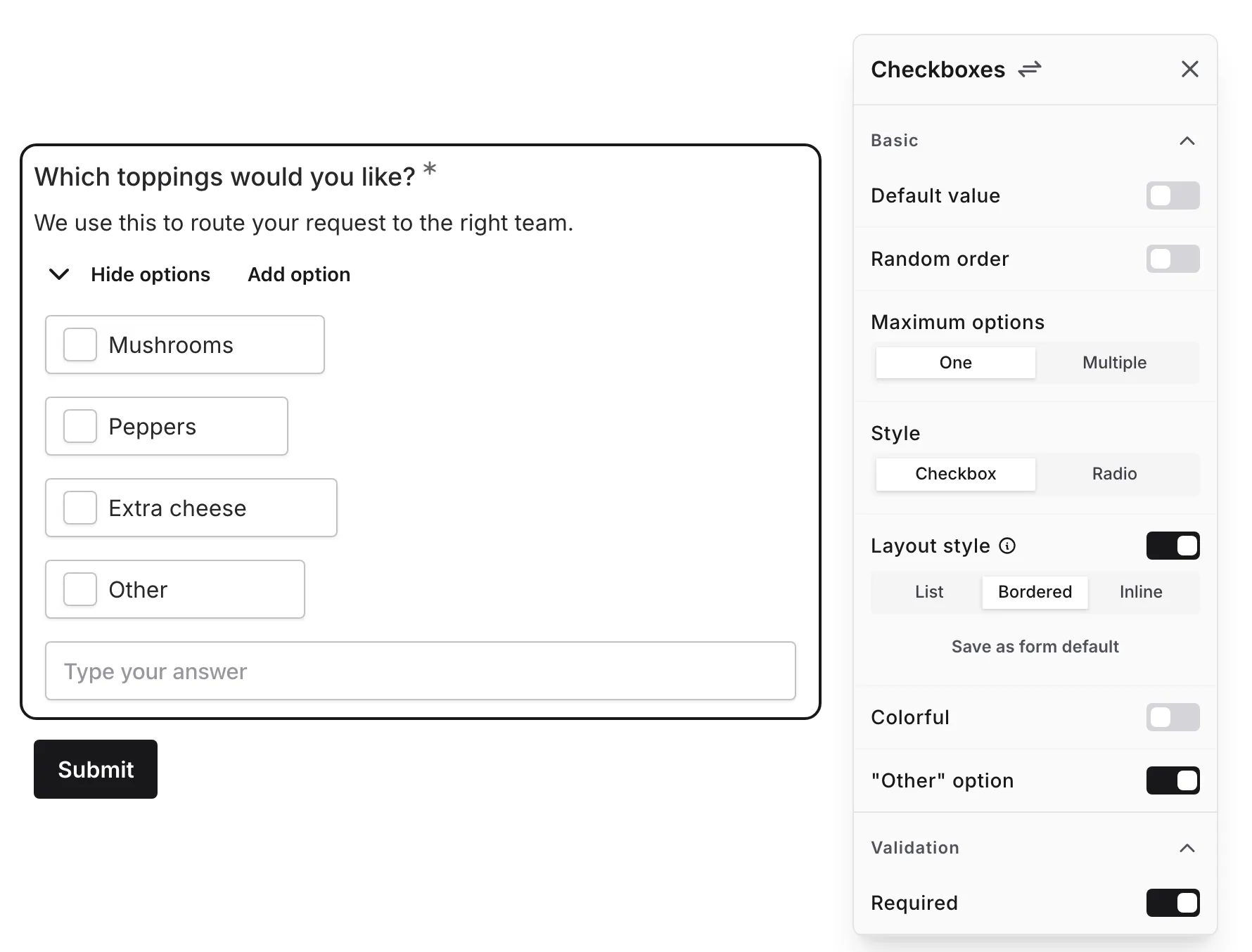1252x952 pixels.
Task: Enable the Colorful switch
Action: point(1173,717)
